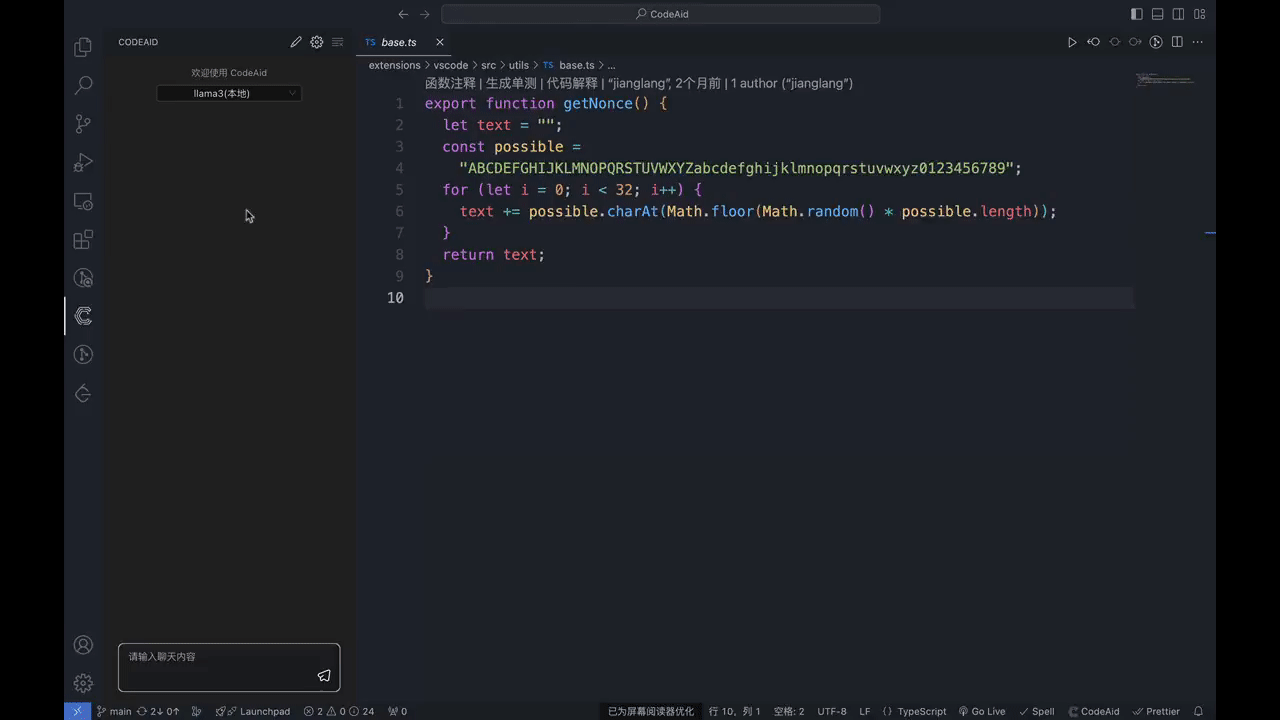This screenshot has width=1280, height=720.
Task: Toggle secondary side bar visibility
Action: 1179,14
